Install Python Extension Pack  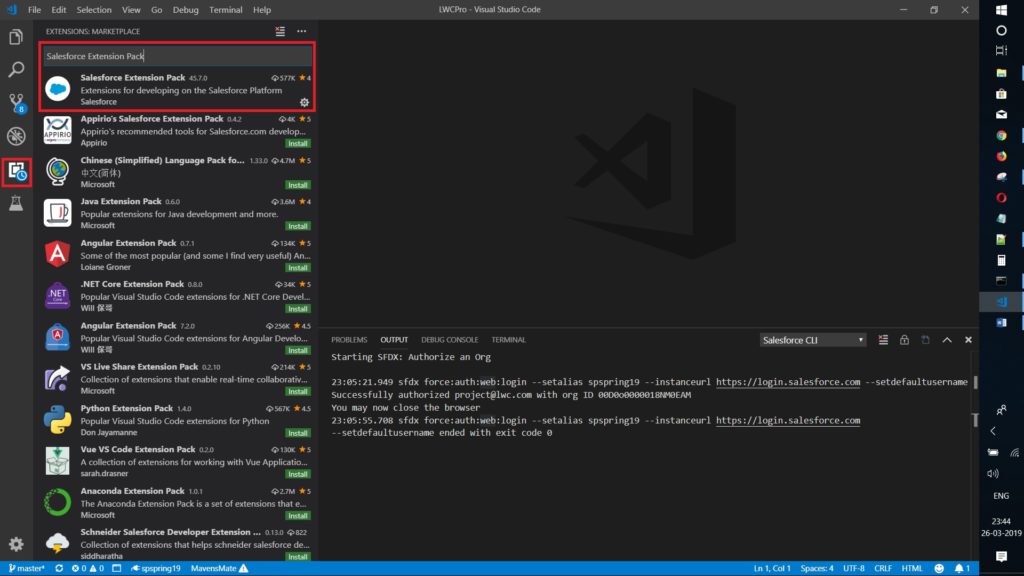tap(298, 432)
